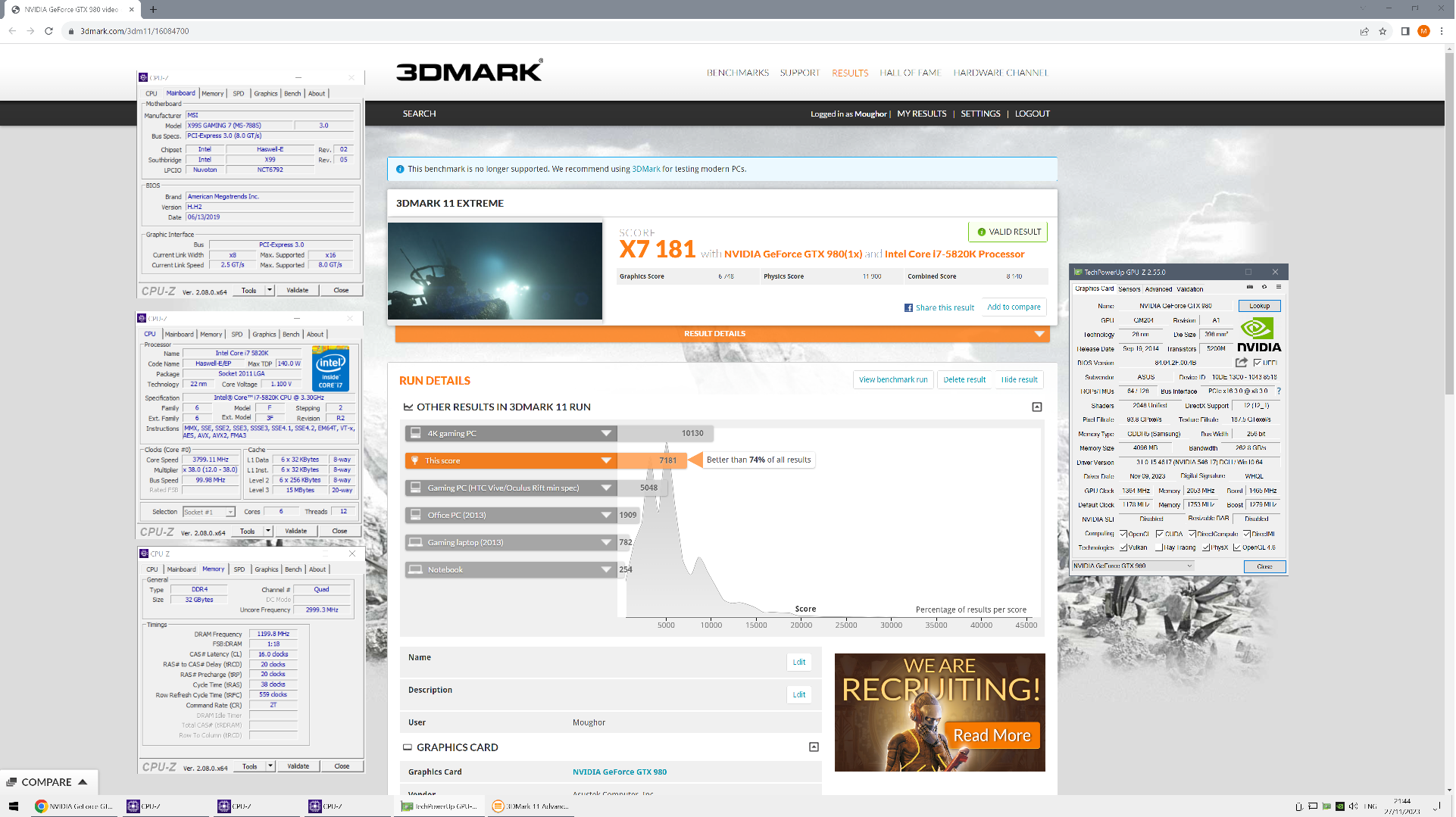
Task: Expand the Gaming PC HTC Vive dropdown
Action: click(606, 488)
